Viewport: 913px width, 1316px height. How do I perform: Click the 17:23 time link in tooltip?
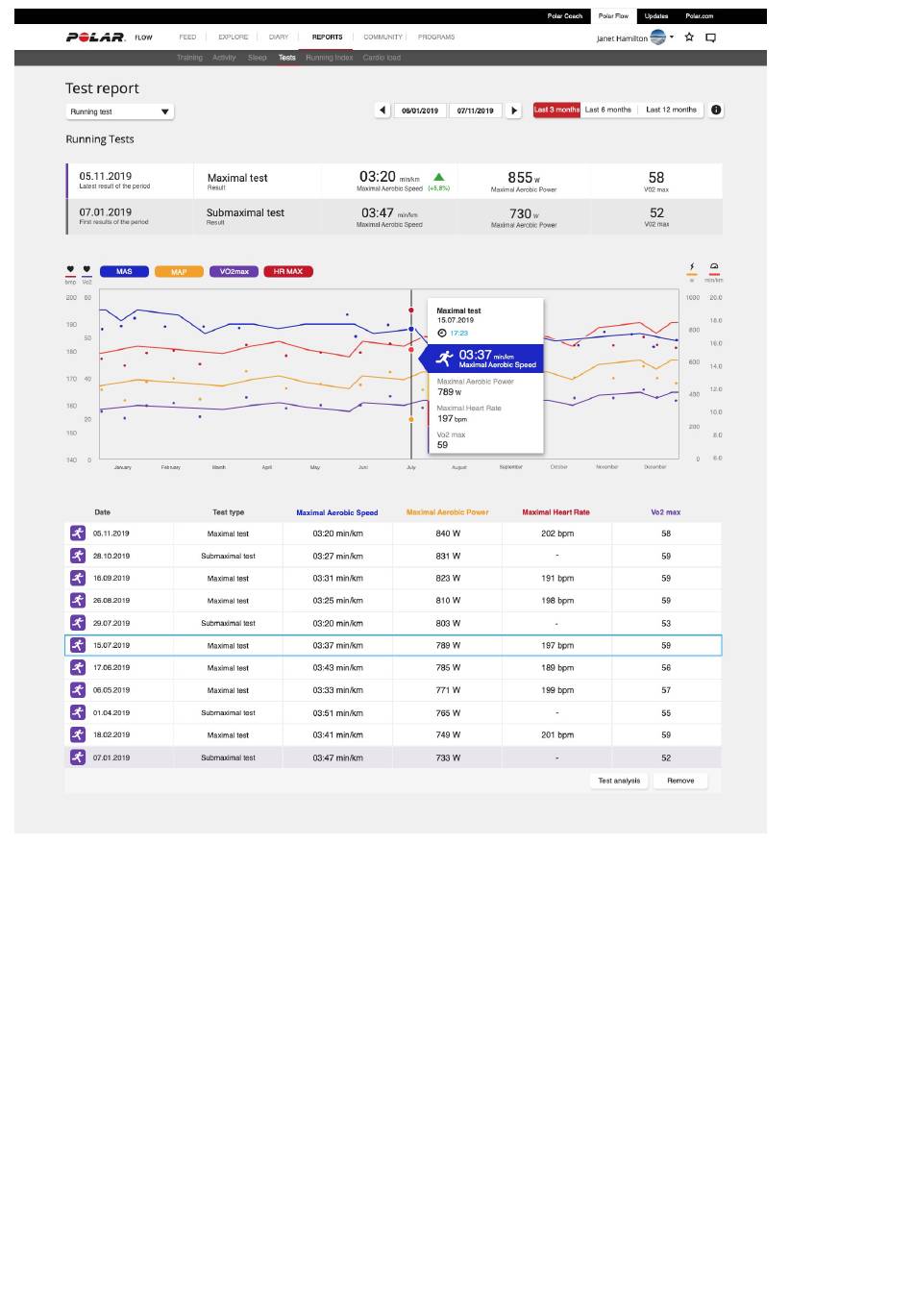click(459, 334)
